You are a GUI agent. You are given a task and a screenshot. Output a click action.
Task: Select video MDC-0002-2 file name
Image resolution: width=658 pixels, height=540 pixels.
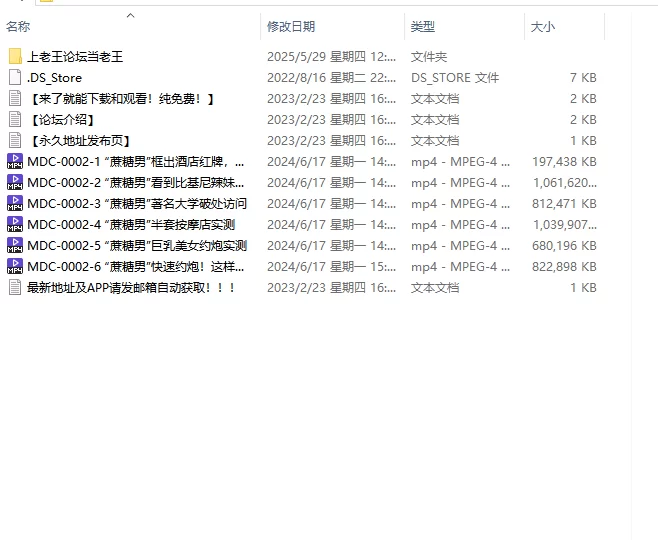(136, 183)
